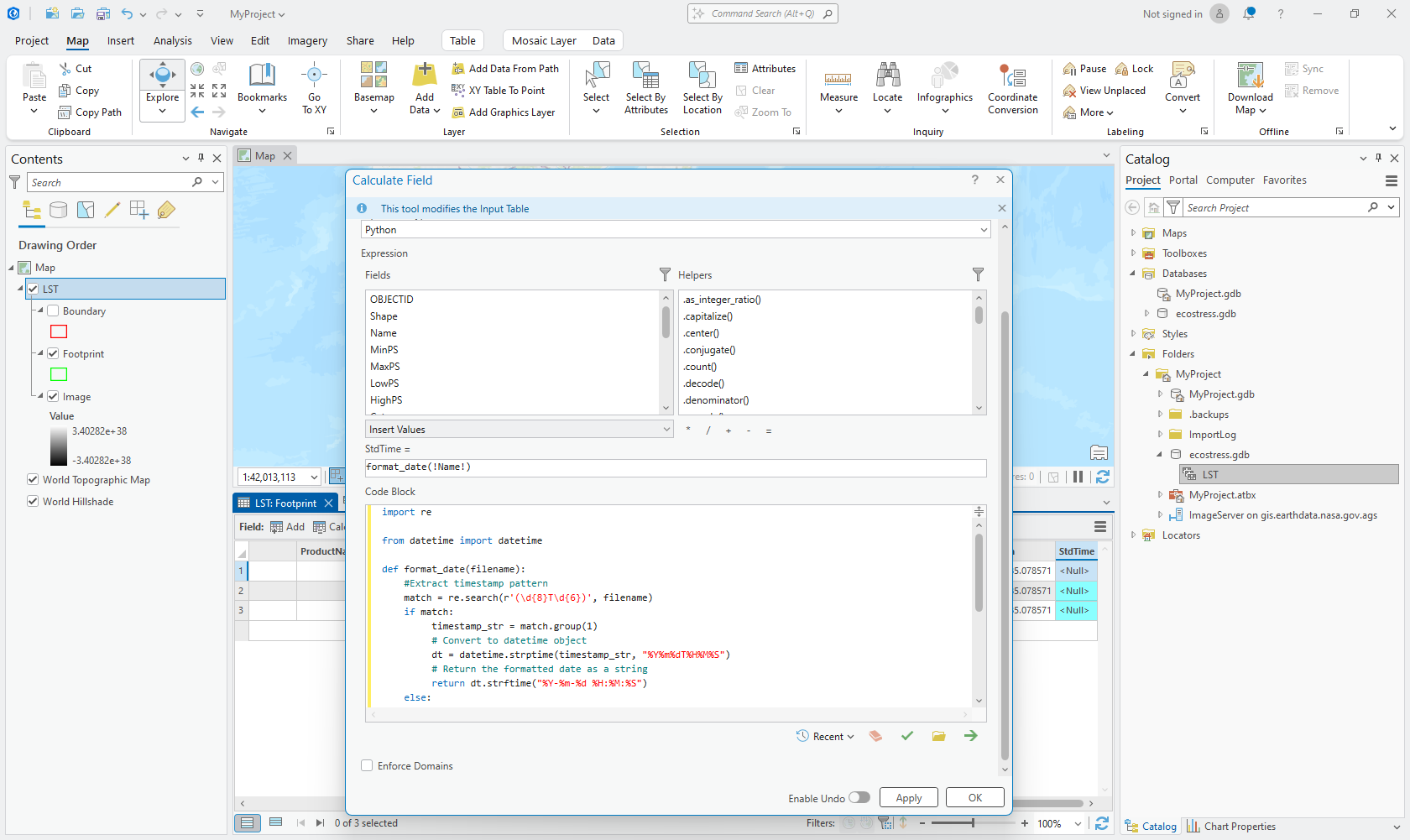Uncheck the World Hillshade layer
Image resolution: width=1410 pixels, height=840 pixels.
tap(33, 501)
